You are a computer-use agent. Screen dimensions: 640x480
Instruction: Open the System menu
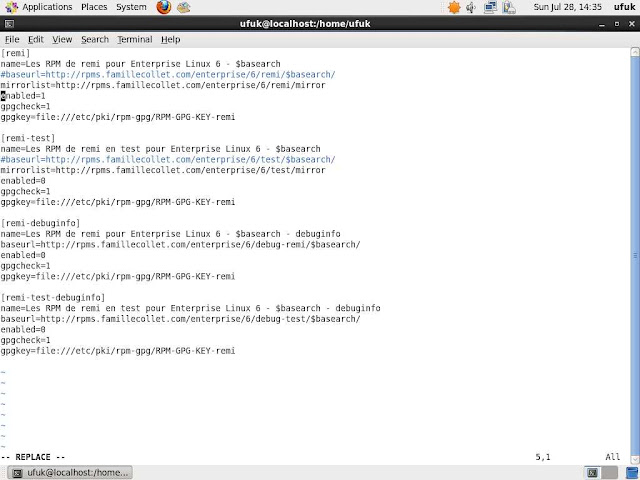click(x=131, y=7)
